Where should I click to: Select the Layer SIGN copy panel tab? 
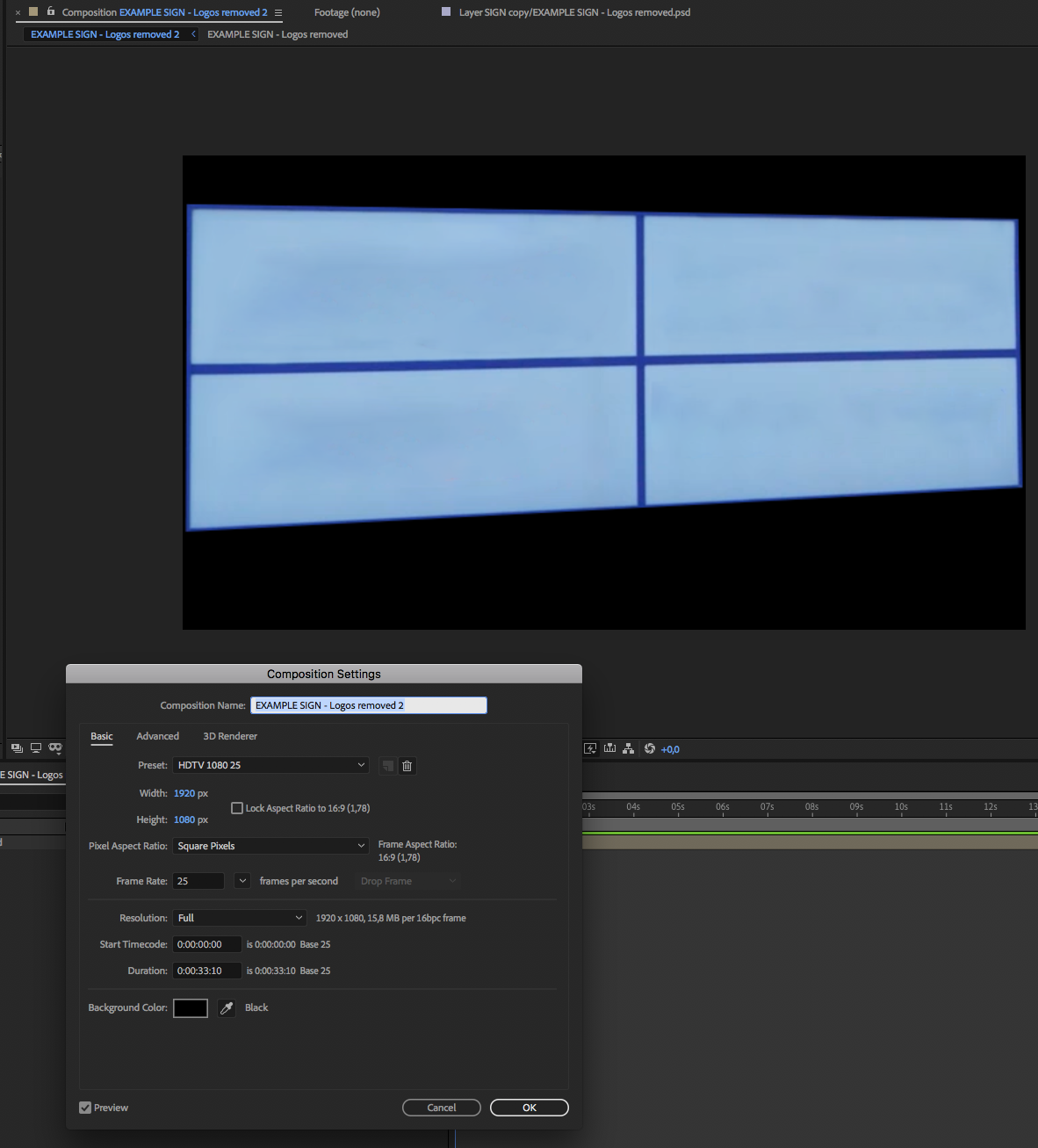click(574, 12)
